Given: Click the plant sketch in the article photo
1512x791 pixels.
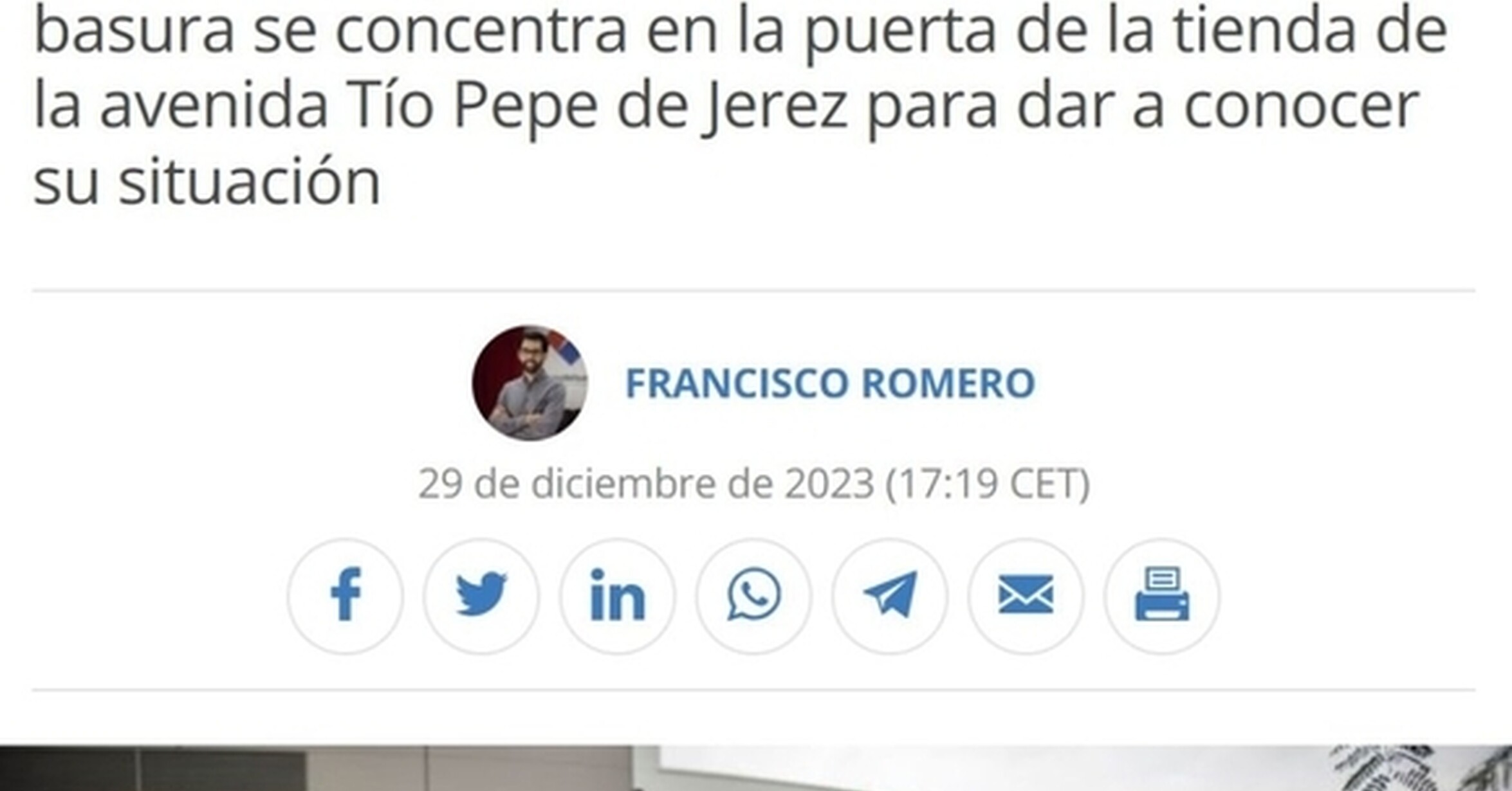Looking at the screenshot, I should click(1415, 768).
